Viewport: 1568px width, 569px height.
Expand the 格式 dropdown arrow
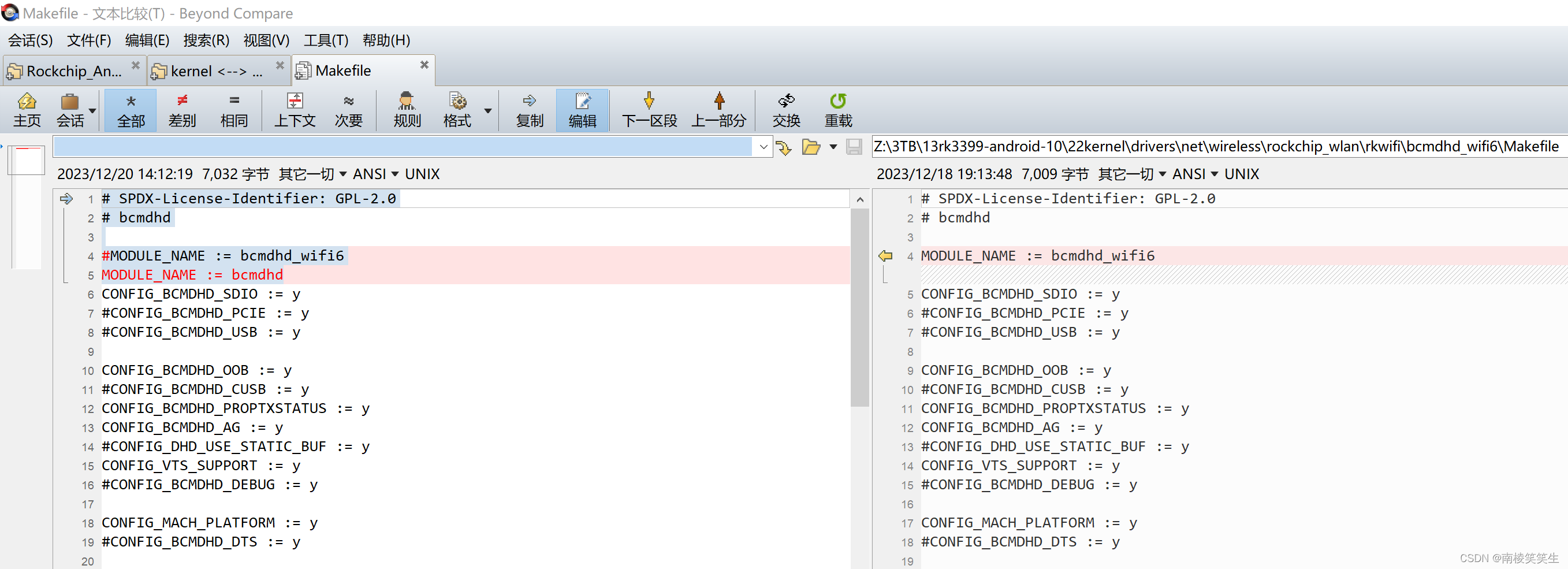[487, 111]
